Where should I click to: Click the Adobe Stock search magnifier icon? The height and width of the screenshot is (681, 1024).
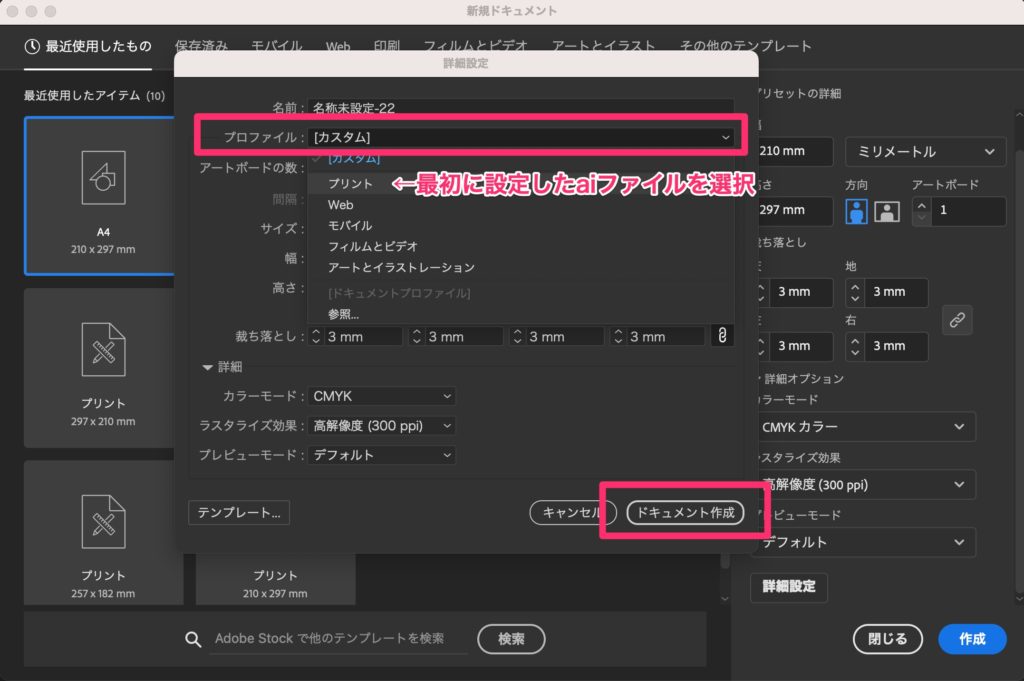tap(194, 639)
